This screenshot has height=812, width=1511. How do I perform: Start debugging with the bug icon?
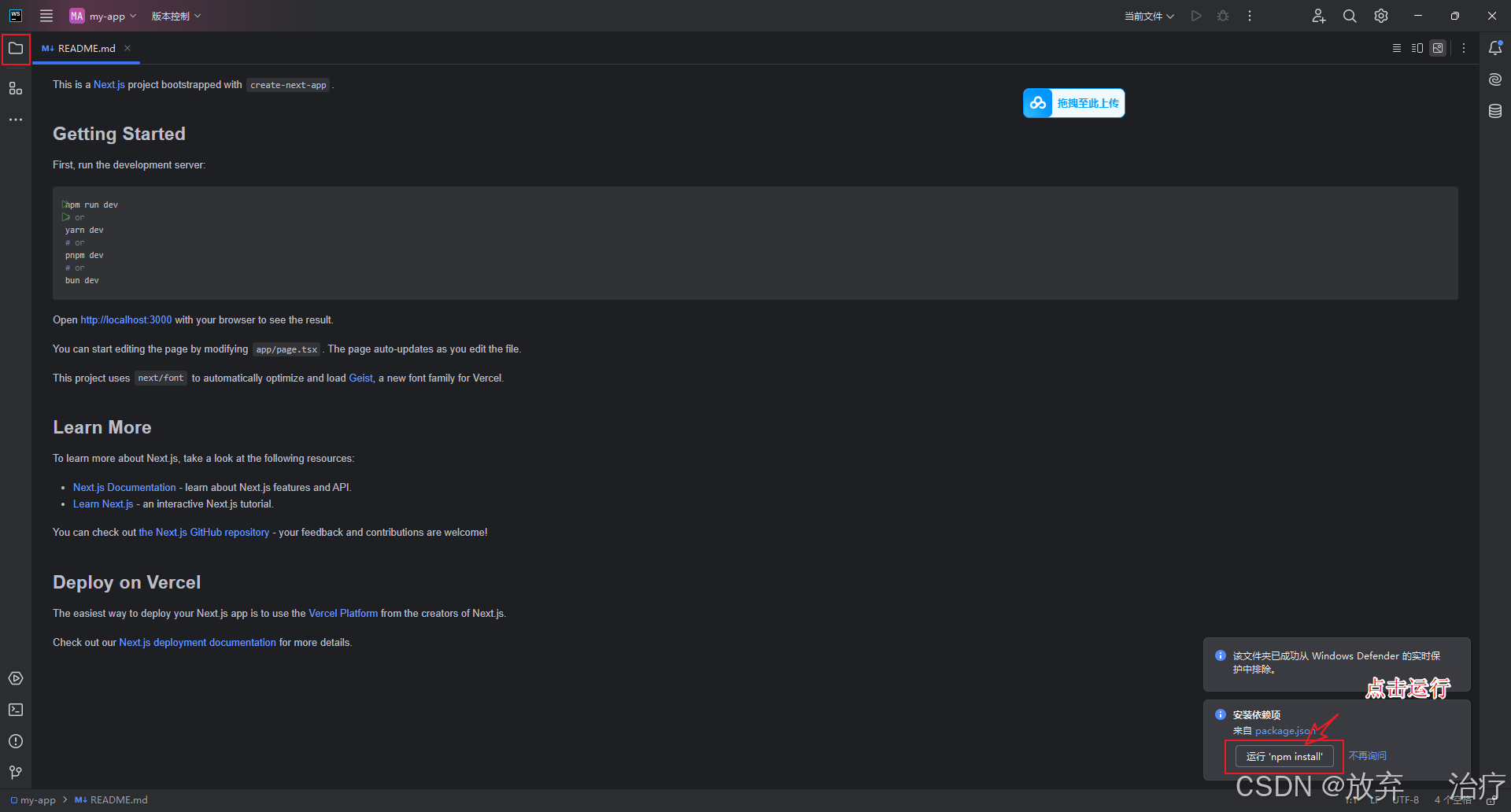pos(1223,16)
